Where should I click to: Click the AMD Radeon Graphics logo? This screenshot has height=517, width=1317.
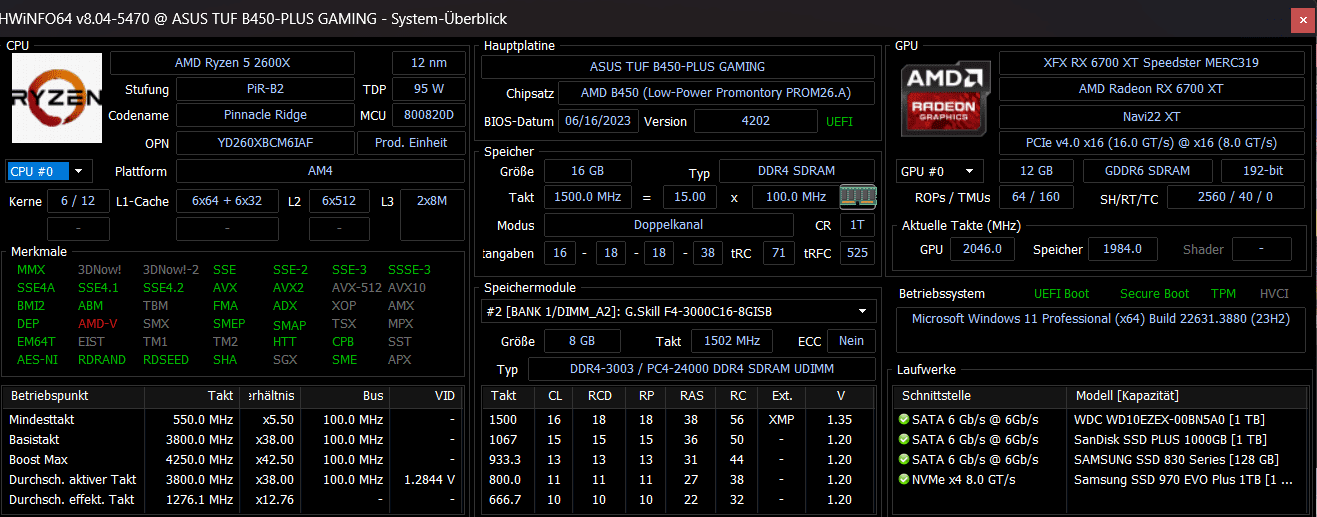946,99
